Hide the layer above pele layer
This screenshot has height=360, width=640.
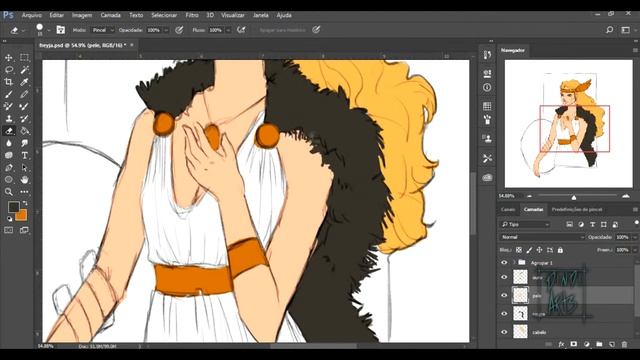tap(504, 277)
